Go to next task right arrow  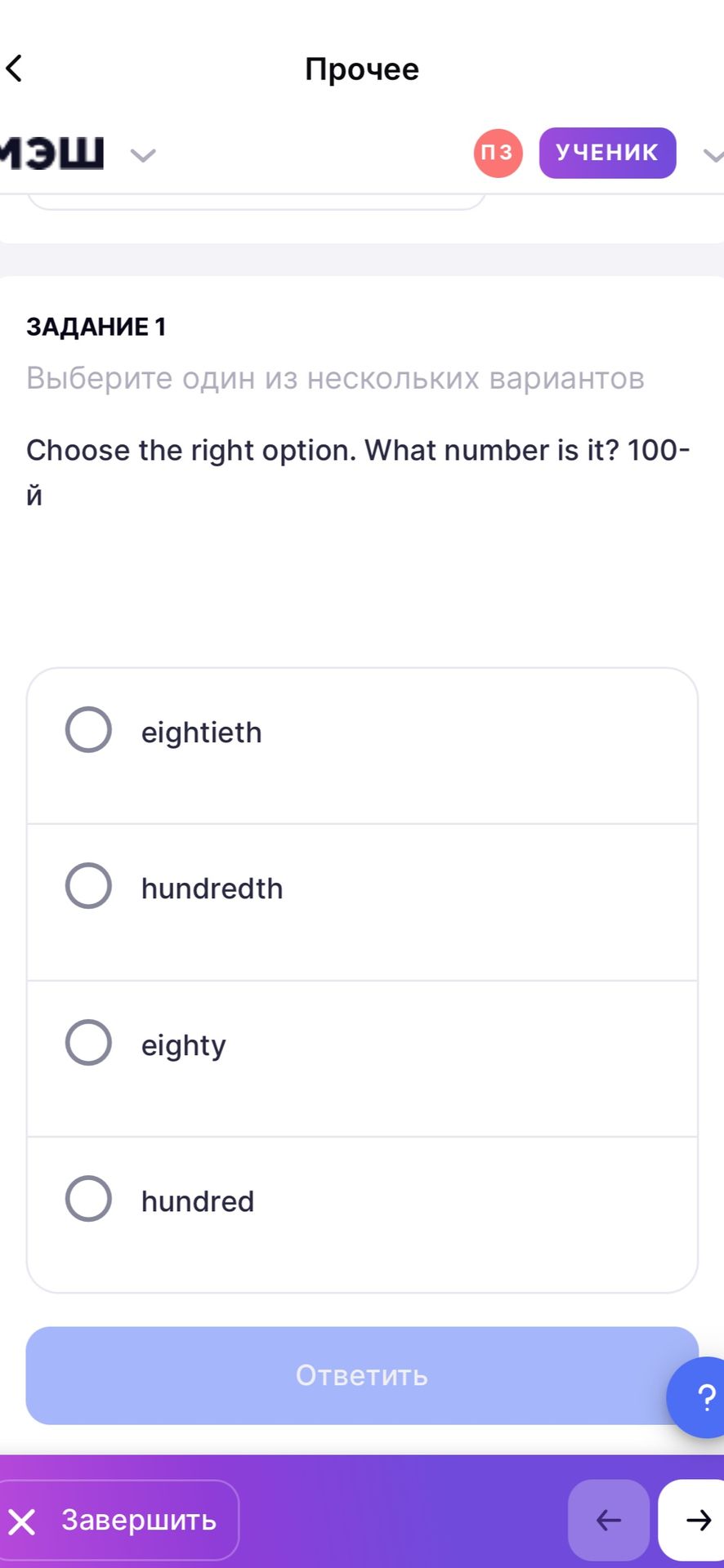pyautogui.click(x=695, y=1520)
